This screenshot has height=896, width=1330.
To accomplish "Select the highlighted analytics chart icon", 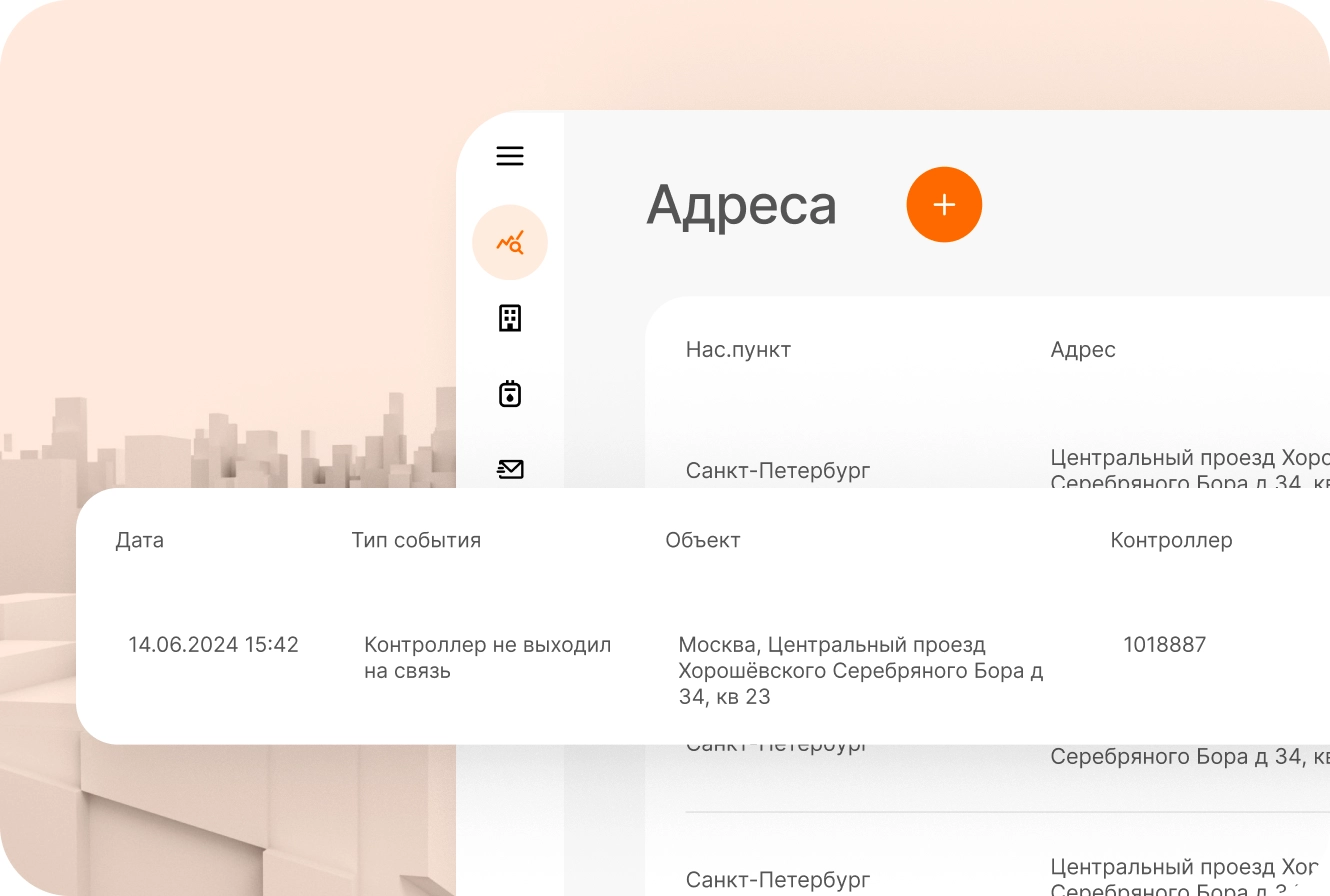I will click(x=510, y=242).
